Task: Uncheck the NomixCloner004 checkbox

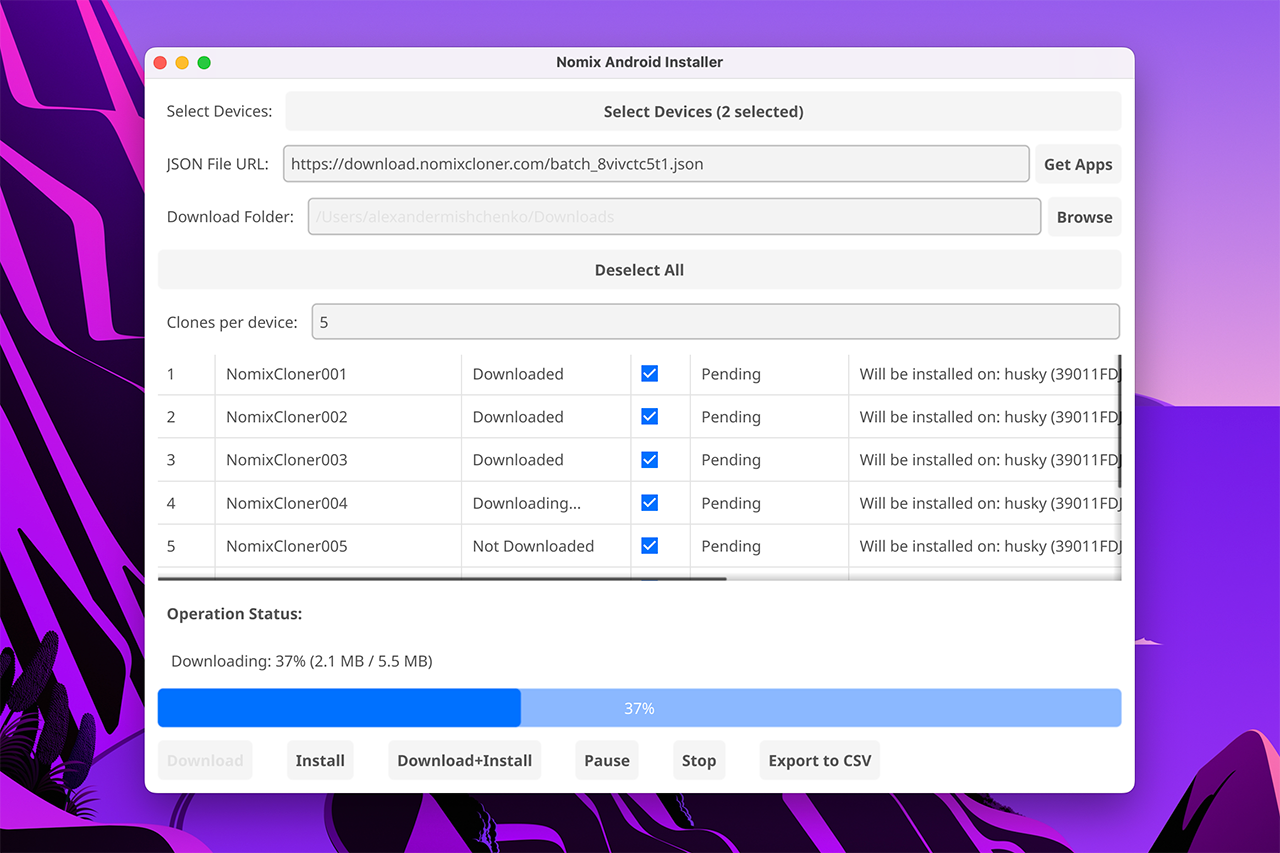Action: (650, 503)
